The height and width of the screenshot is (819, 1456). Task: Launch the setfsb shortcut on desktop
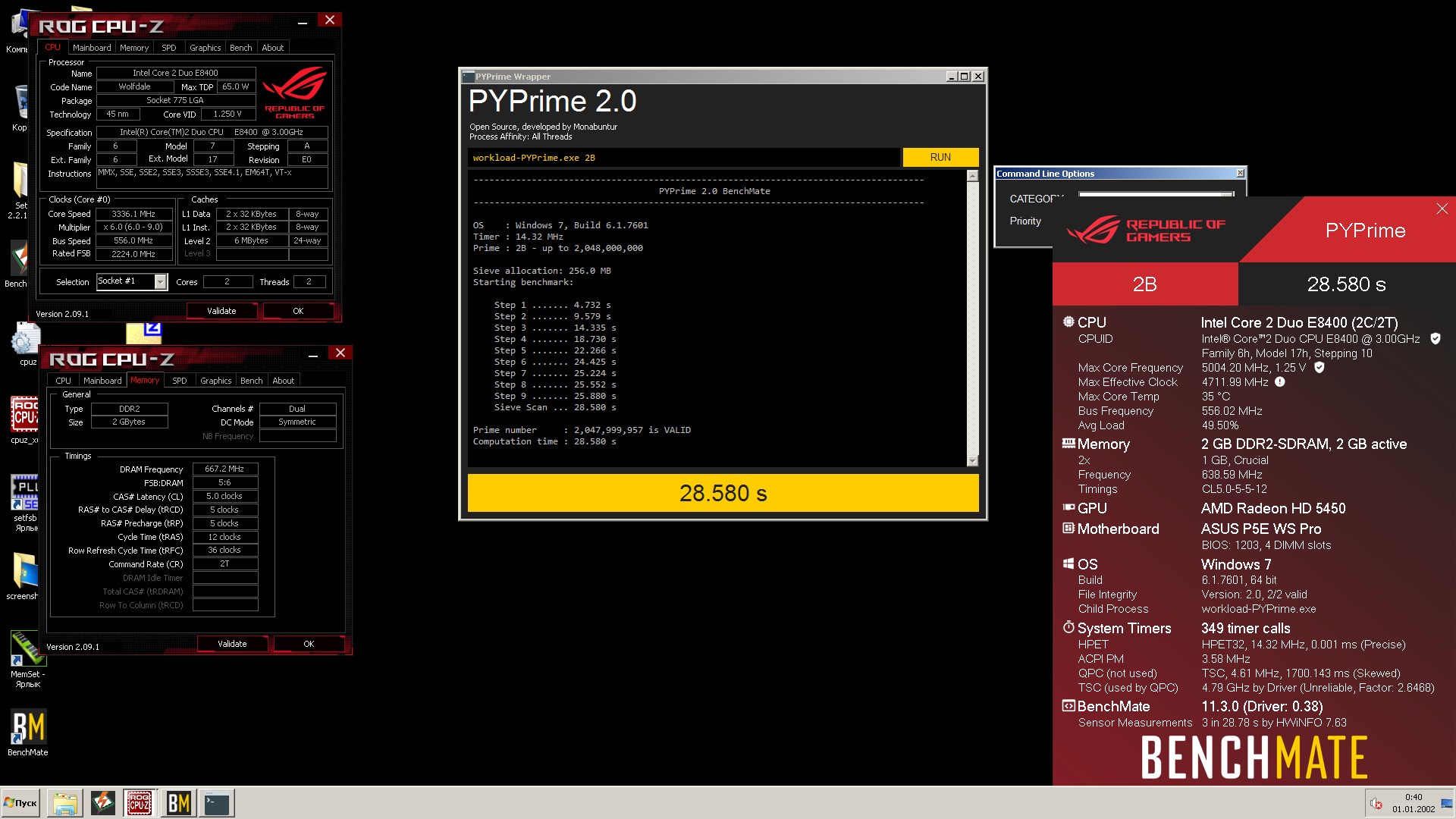click(x=24, y=502)
